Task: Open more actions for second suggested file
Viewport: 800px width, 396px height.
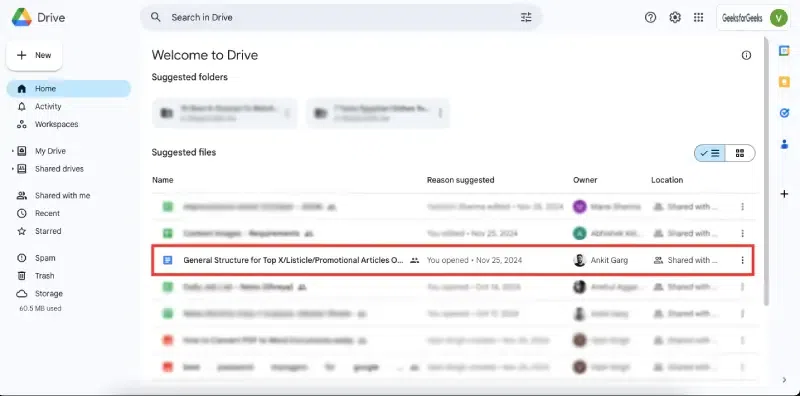Action: click(x=742, y=234)
